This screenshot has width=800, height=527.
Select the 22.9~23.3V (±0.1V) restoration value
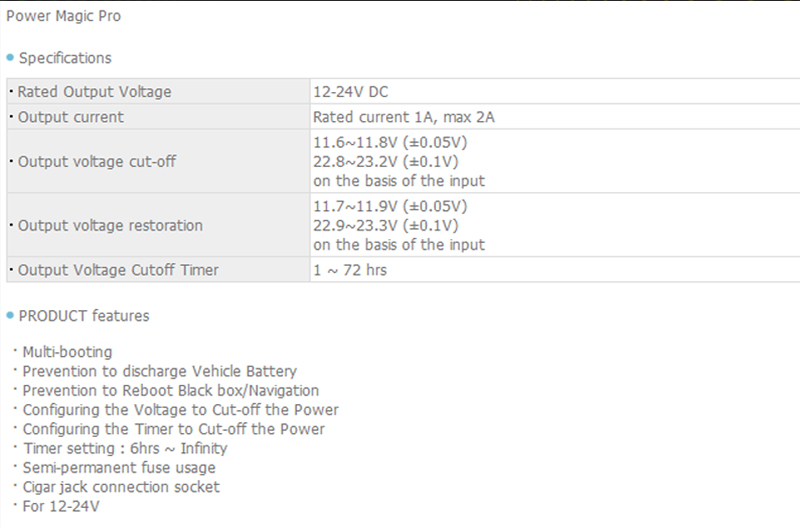387,225
